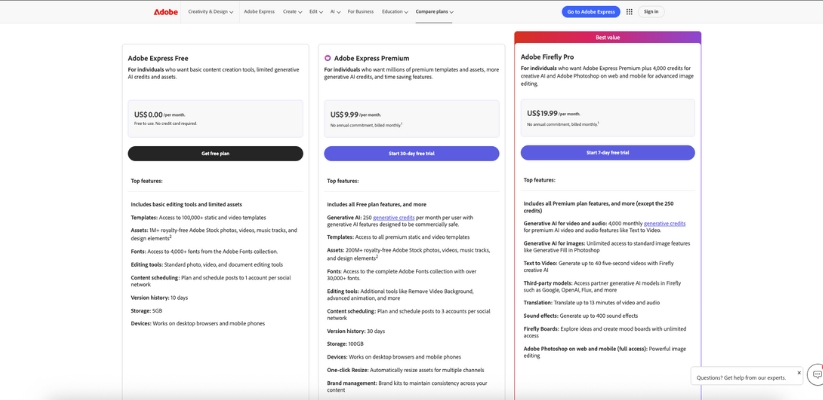Click 'Includes all Free plan features' text

point(376,205)
